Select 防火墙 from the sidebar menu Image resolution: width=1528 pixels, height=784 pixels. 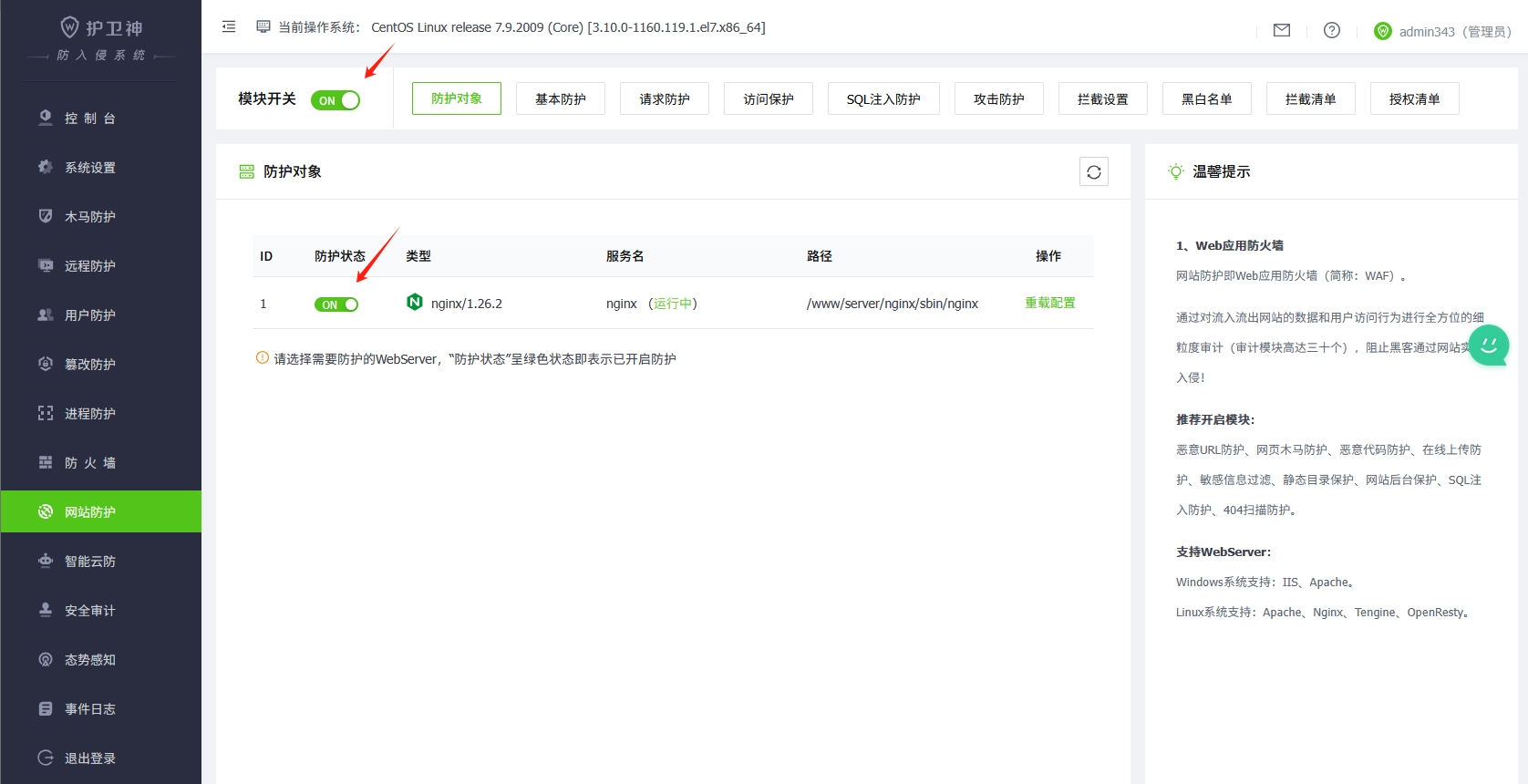coord(101,462)
